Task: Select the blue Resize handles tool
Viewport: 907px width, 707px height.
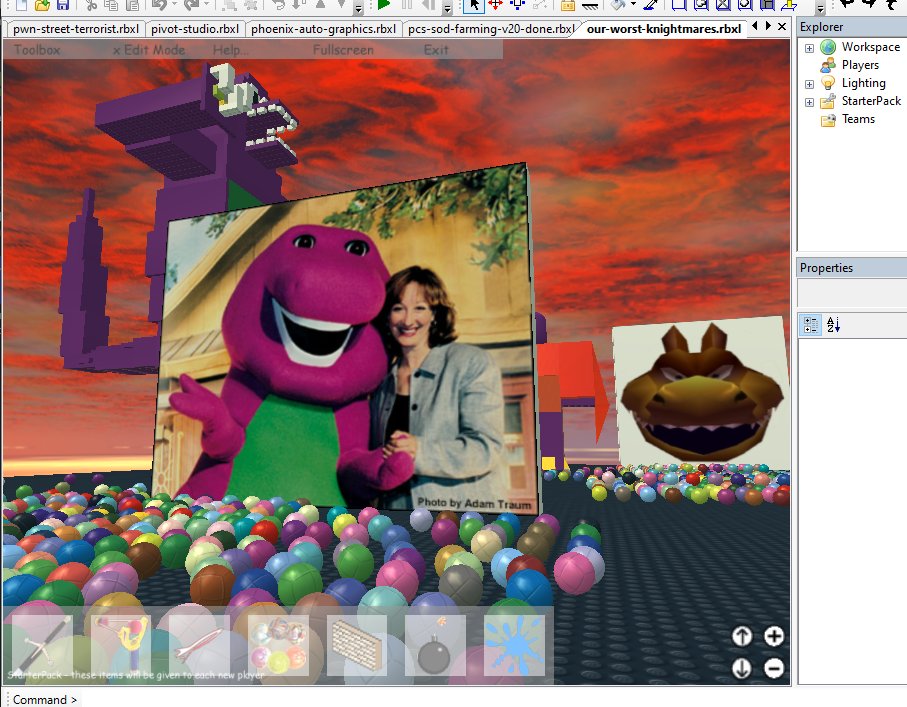Action: 517,5
